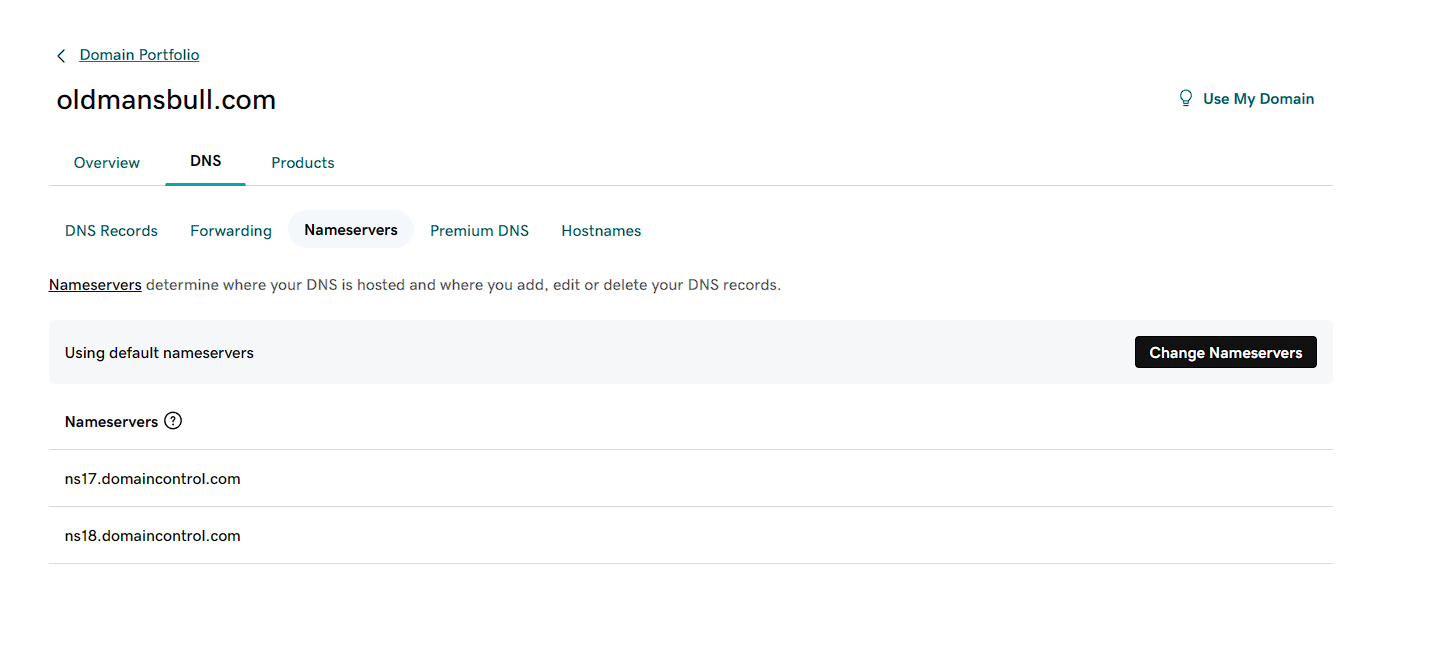Click the Use My Domain lightbulb icon
1442x653 pixels.
tap(1186, 98)
